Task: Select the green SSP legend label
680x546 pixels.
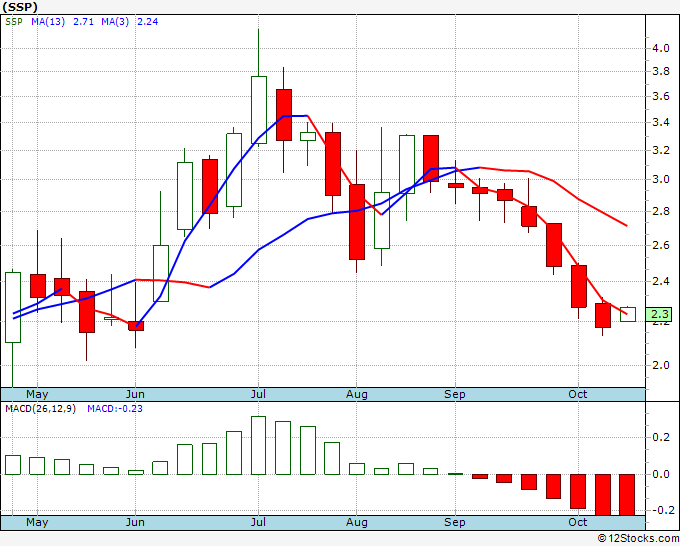Action: 14,22
